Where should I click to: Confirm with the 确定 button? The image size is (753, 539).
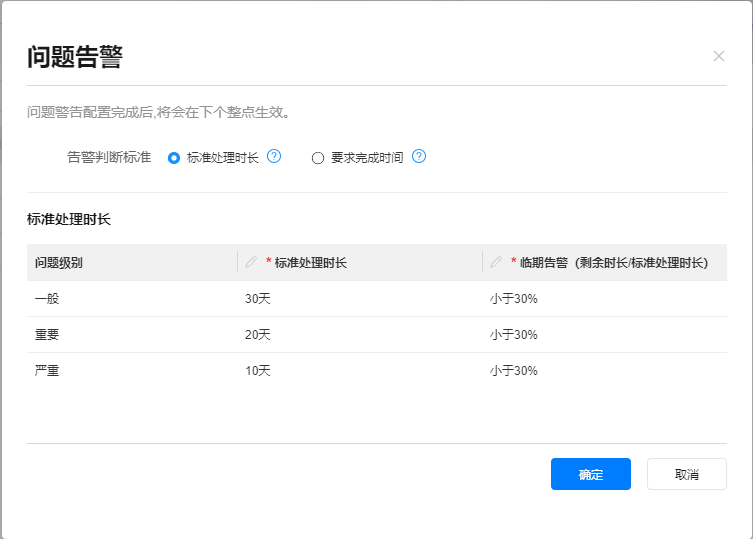[591, 474]
